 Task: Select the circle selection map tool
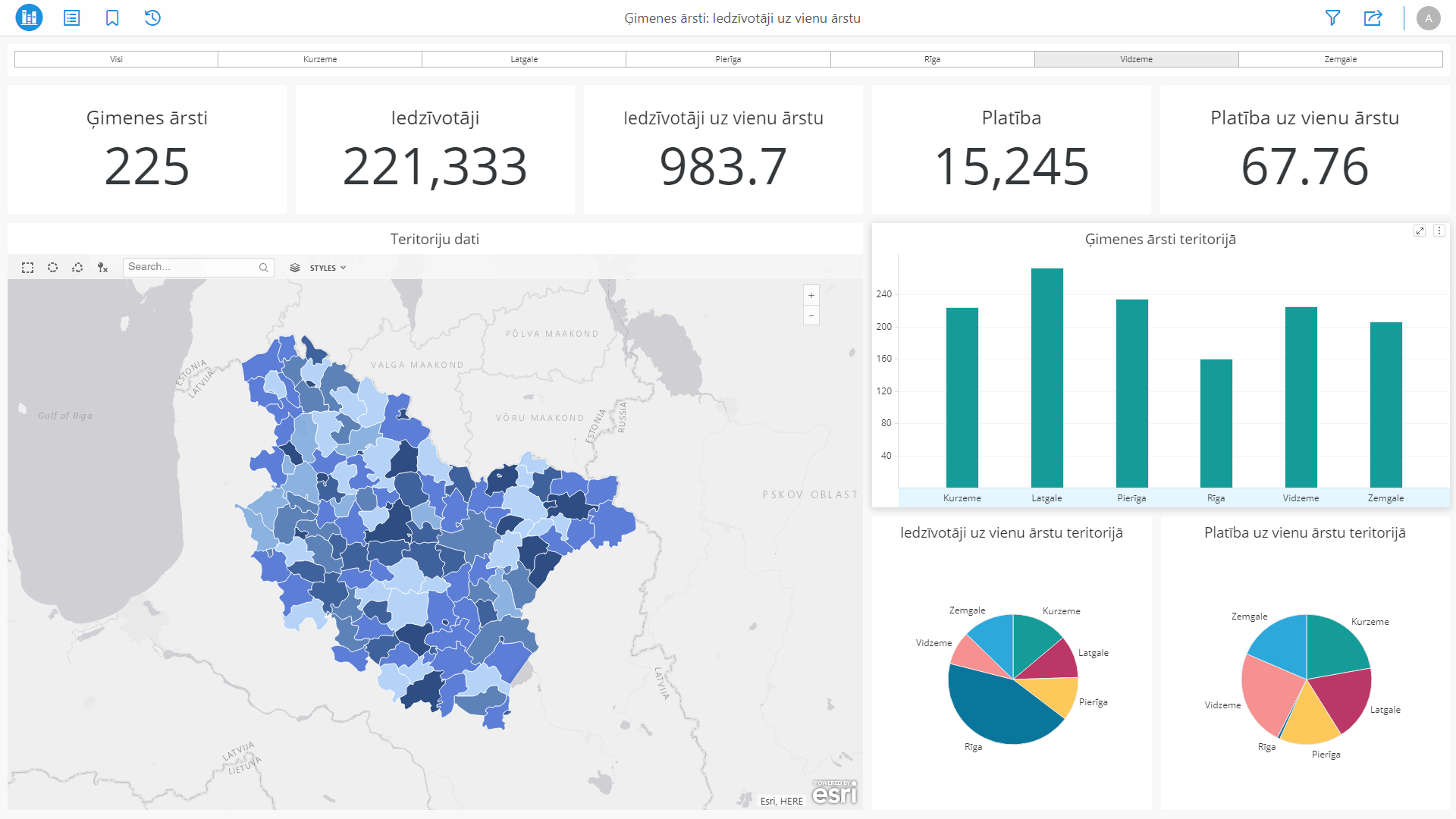52,268
